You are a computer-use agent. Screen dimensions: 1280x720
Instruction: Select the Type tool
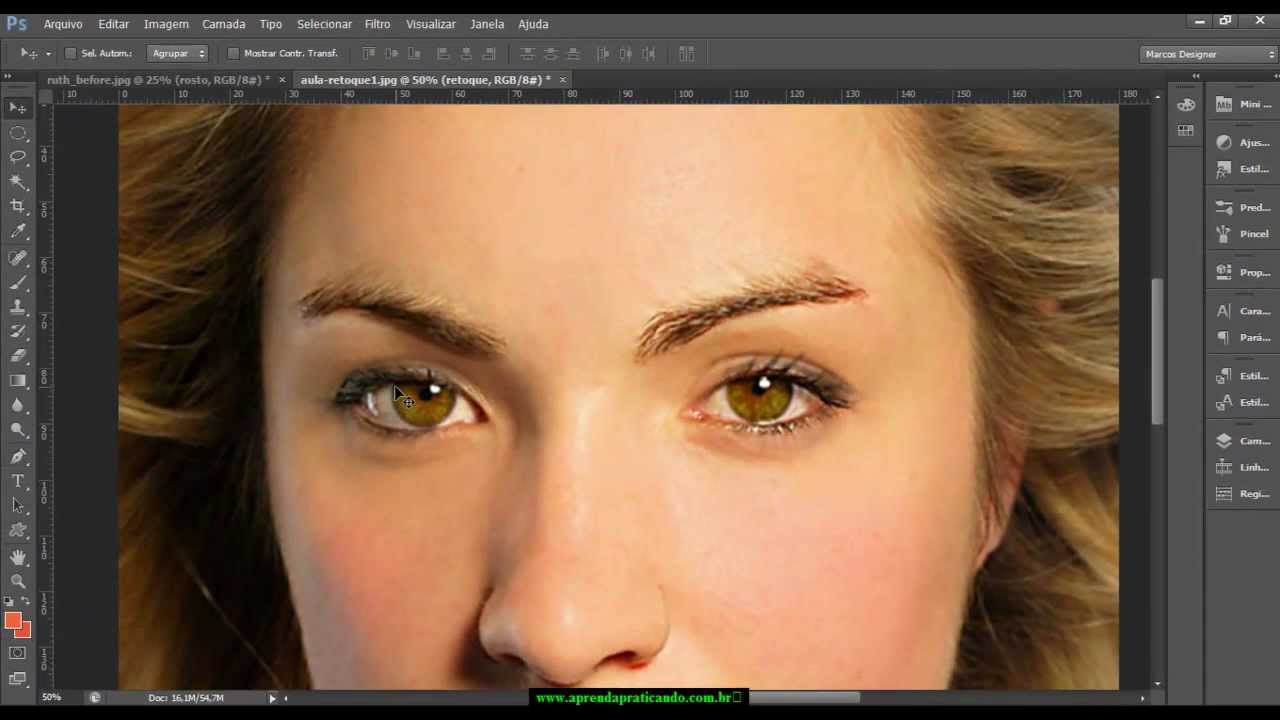[18, 481]
